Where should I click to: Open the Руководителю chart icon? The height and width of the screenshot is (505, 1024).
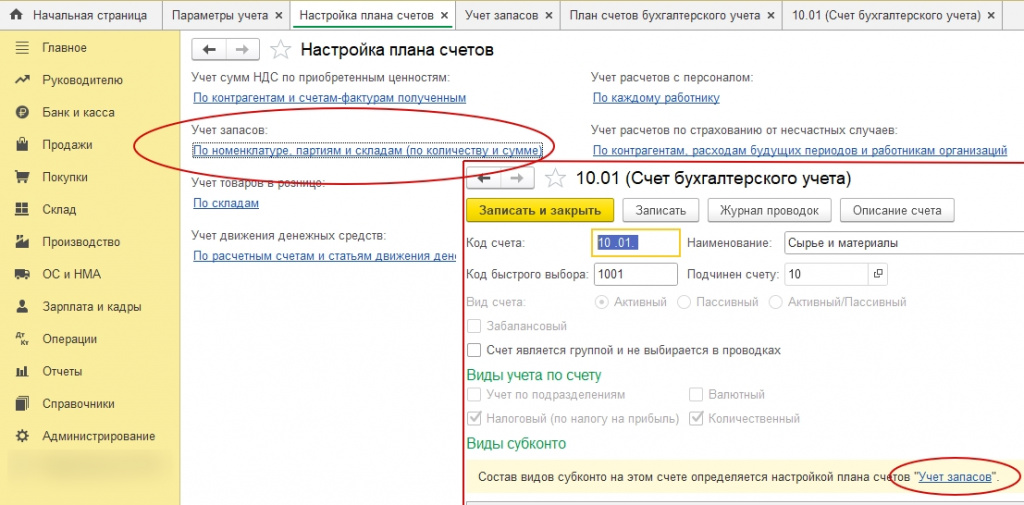pos(22,80)
